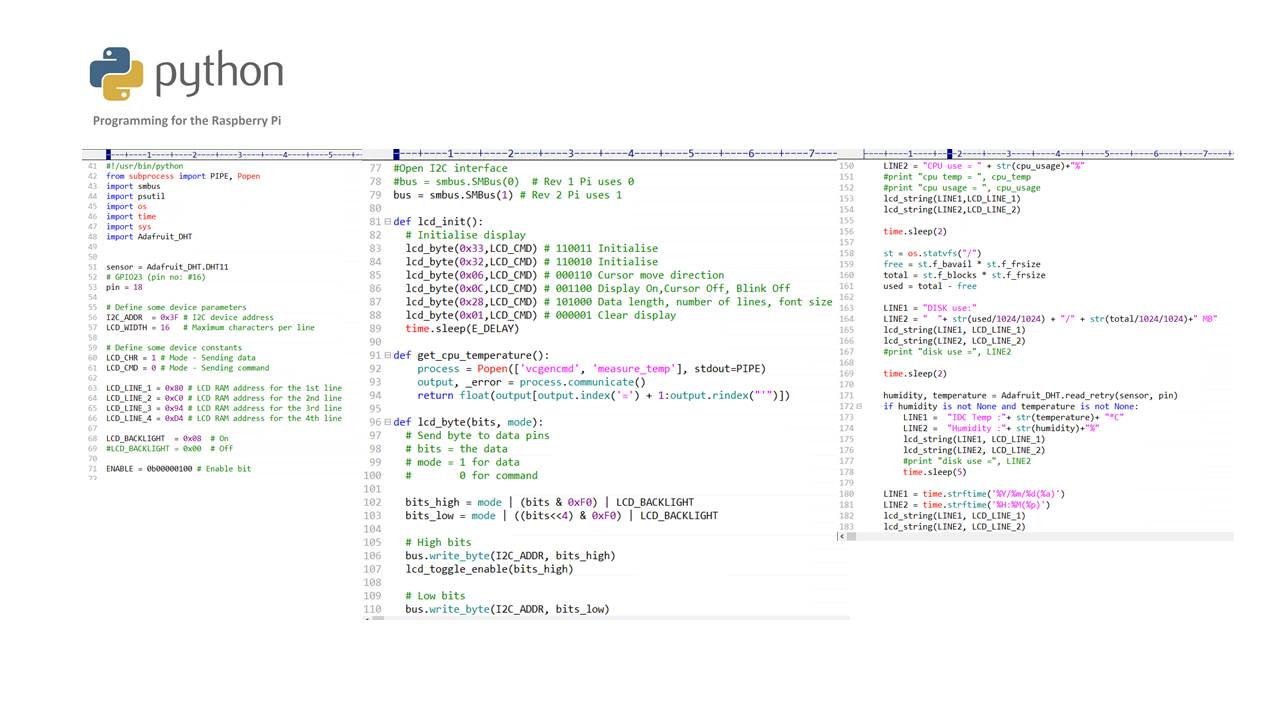Viewport: 1280px width, 720px height.
Task: Collapse the lcd_init function fold marker
Action: point(388,222)
